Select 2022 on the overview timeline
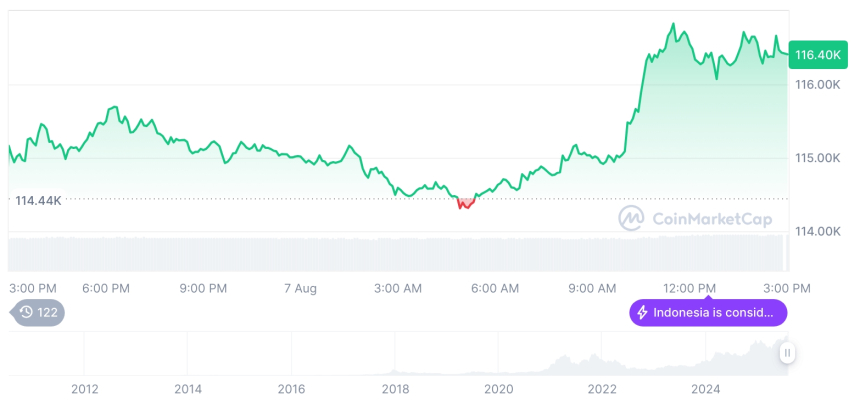This screenshot has height=401, width=860. pos(602,388)
